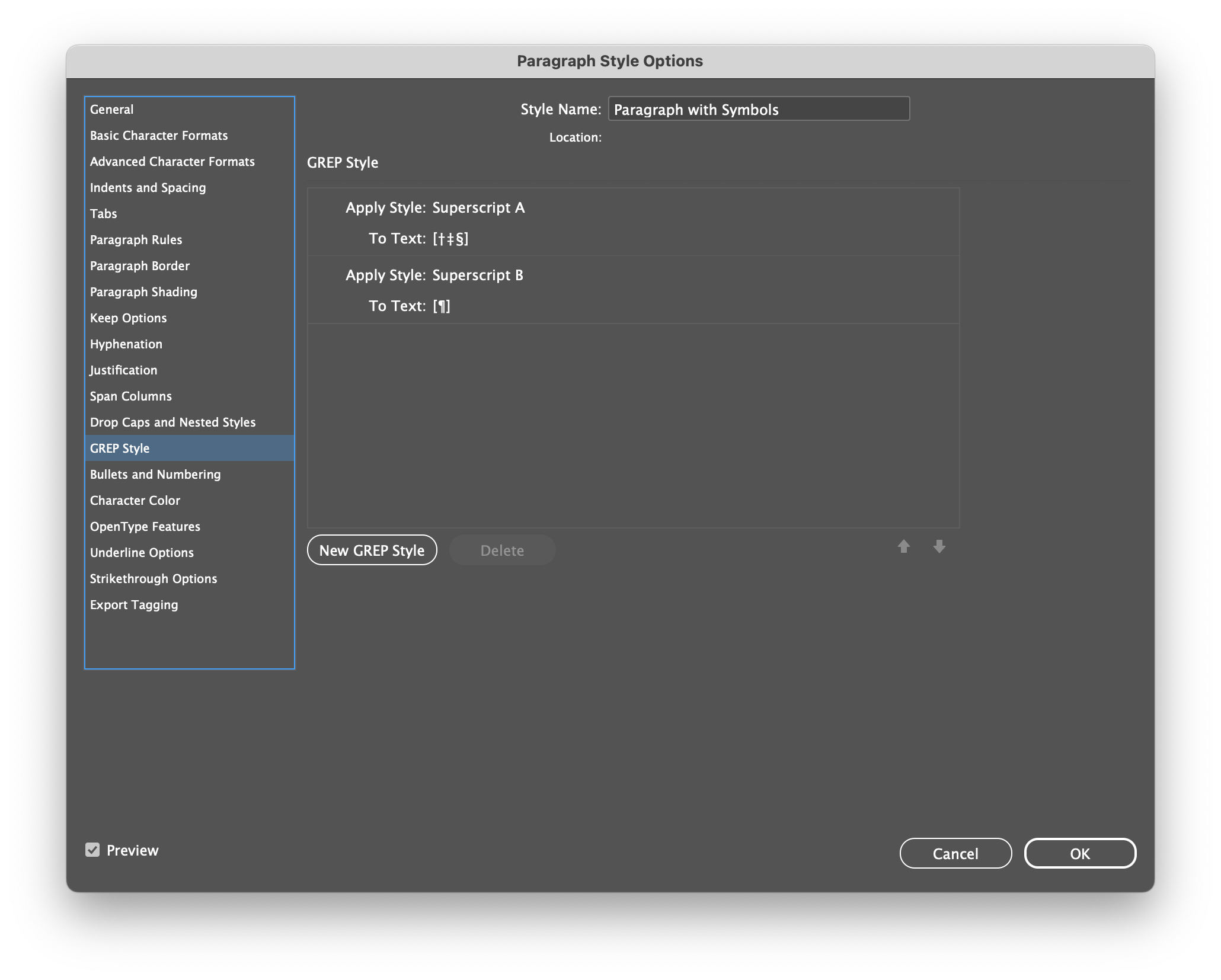Open General settings section
Image resolution: width=1221 pixels, height=980 pixels.
pos(111,108)
